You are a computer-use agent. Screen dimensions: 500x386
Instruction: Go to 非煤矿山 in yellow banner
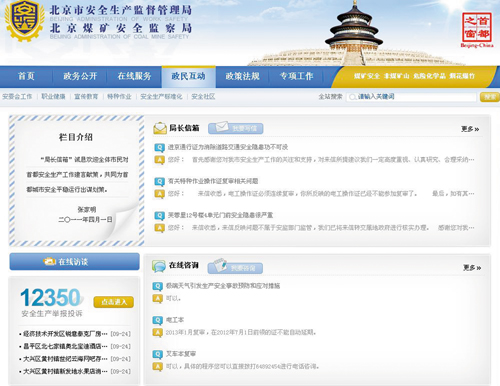click(x=396, y=76)
